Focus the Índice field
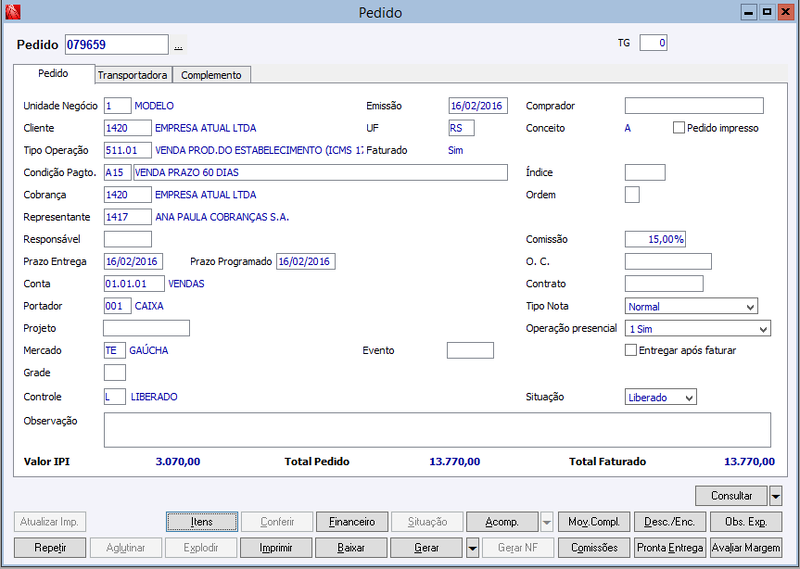The width and height of the screenshot is (800, 569). [645, 172]
